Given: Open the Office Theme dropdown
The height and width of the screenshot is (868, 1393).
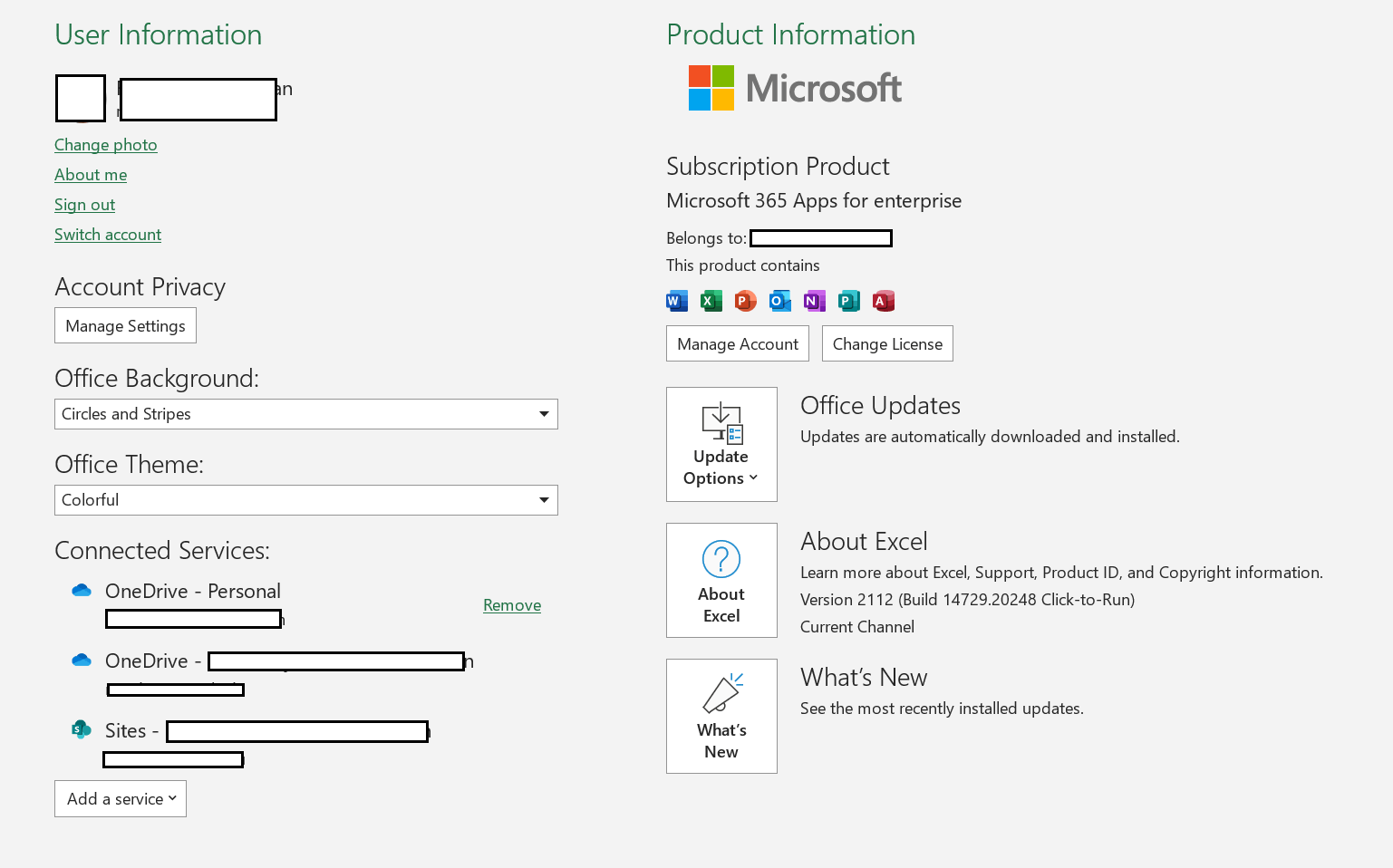Looking at the screenshot, I should point(306,500).
